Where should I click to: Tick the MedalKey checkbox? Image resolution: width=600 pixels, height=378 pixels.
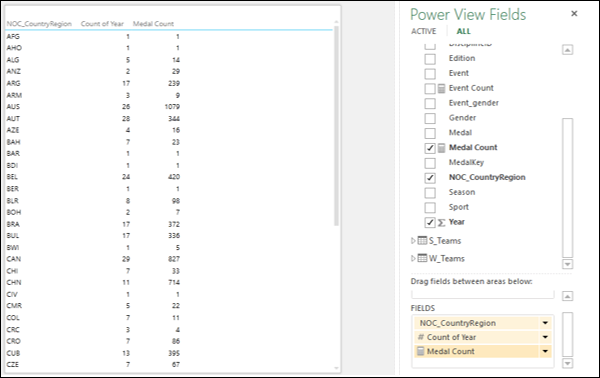[x=430, y=163]
